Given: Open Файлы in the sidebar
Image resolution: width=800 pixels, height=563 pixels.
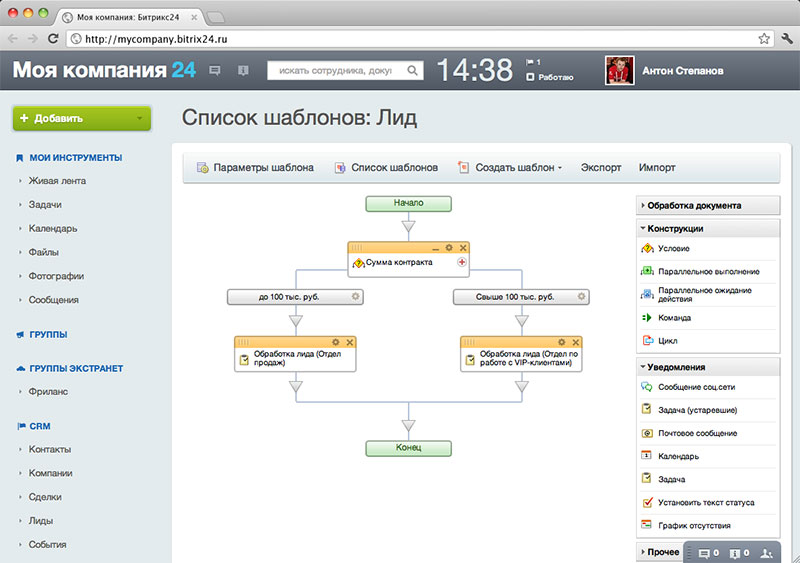Looking at the screenshot, I should coord(43,252).
